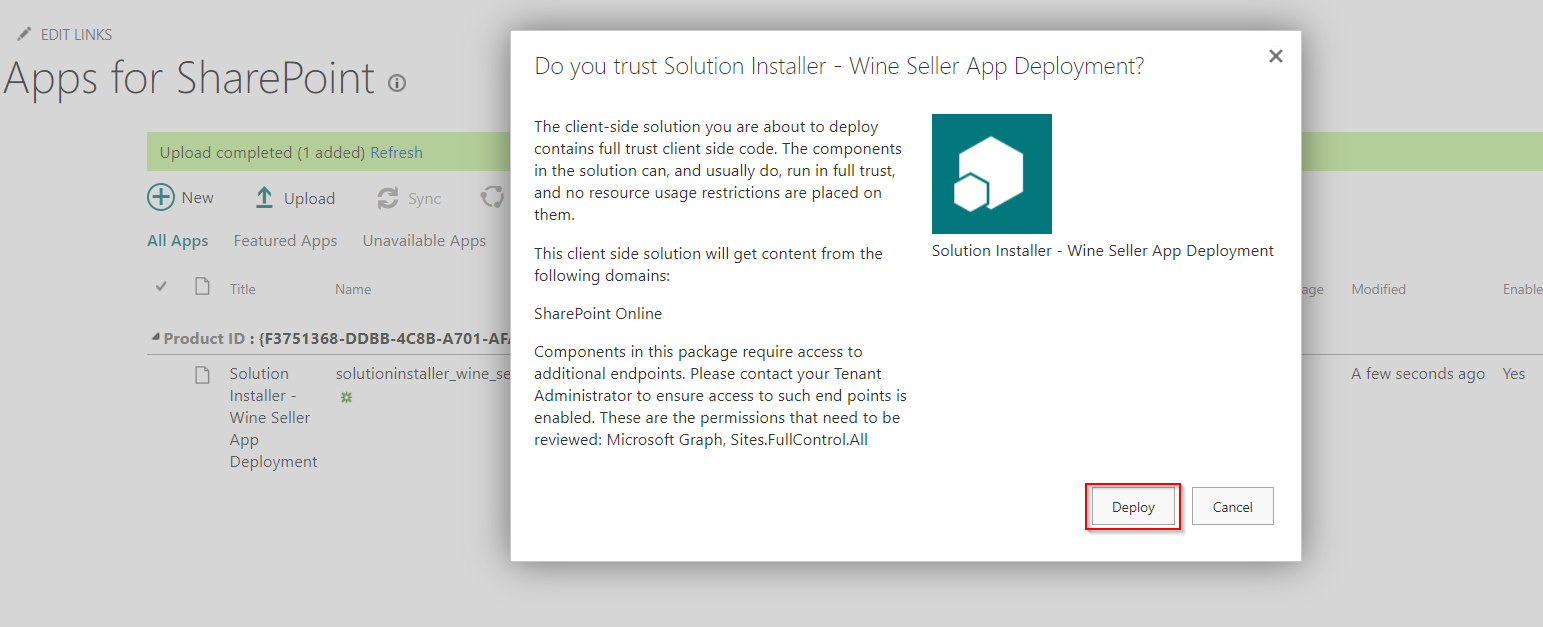1543x627 pixels.
Task: Click the dialog title 'Do you trust Solution Installer'
Action: click(839, 67)
